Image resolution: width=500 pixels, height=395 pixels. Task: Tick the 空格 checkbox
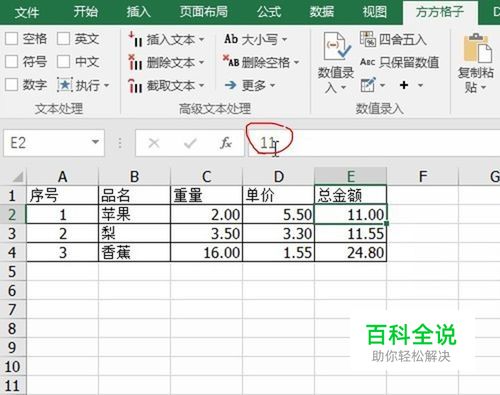[x=12, y=39]
